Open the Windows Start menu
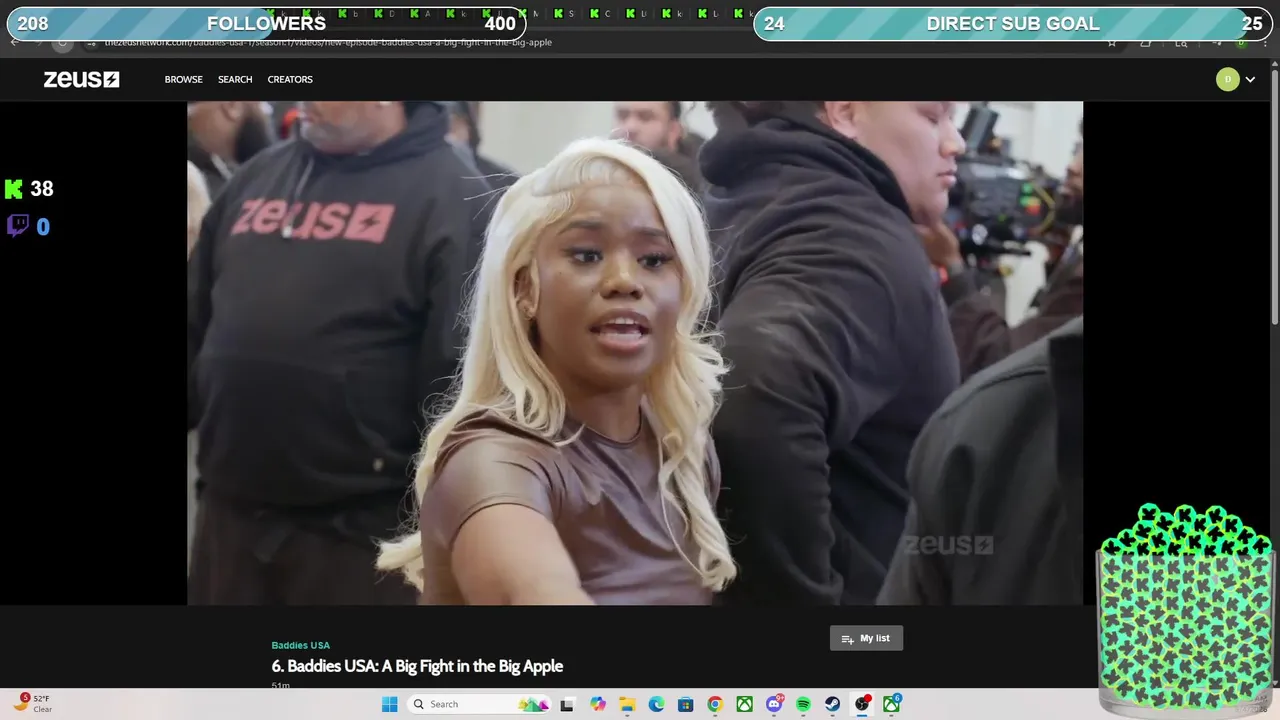 (x=389, y=704)
